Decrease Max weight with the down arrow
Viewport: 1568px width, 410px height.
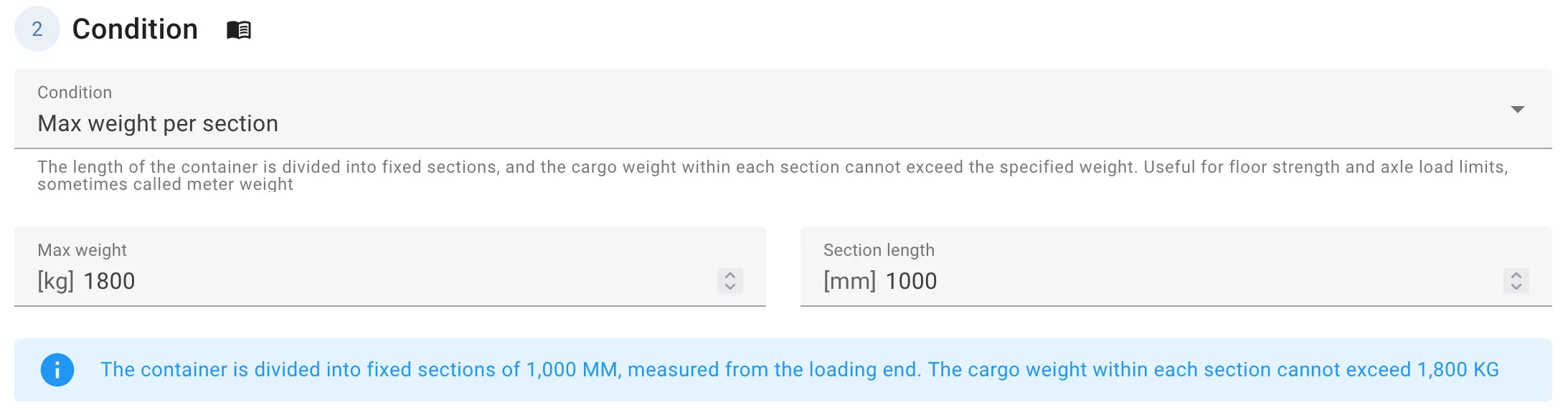[x=730, y=287]
